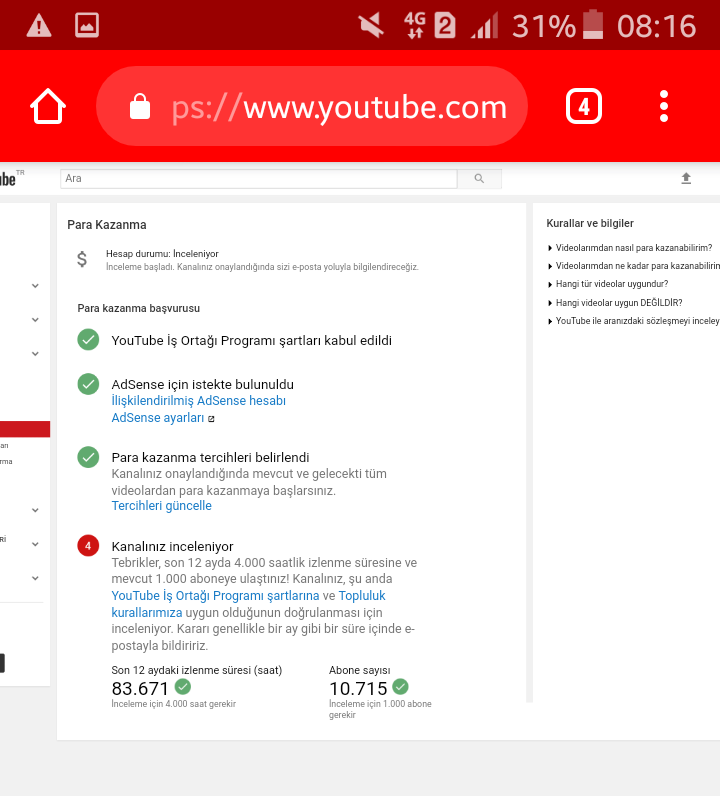This screenshot has width=720, height=796.
Task: Click the 83.671 watch hours value
Action: click(x=140, y=688)
